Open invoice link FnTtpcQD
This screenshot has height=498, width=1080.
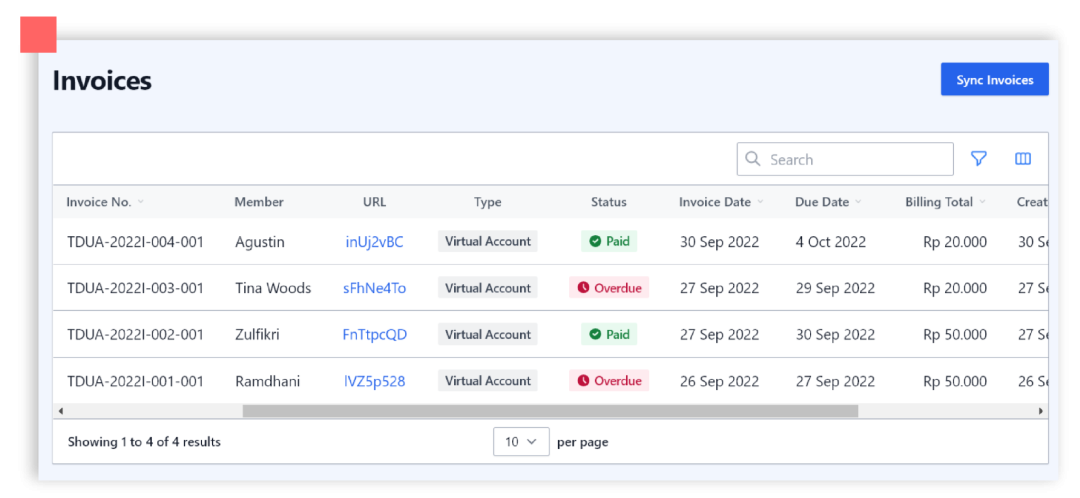tap(374, 335)
